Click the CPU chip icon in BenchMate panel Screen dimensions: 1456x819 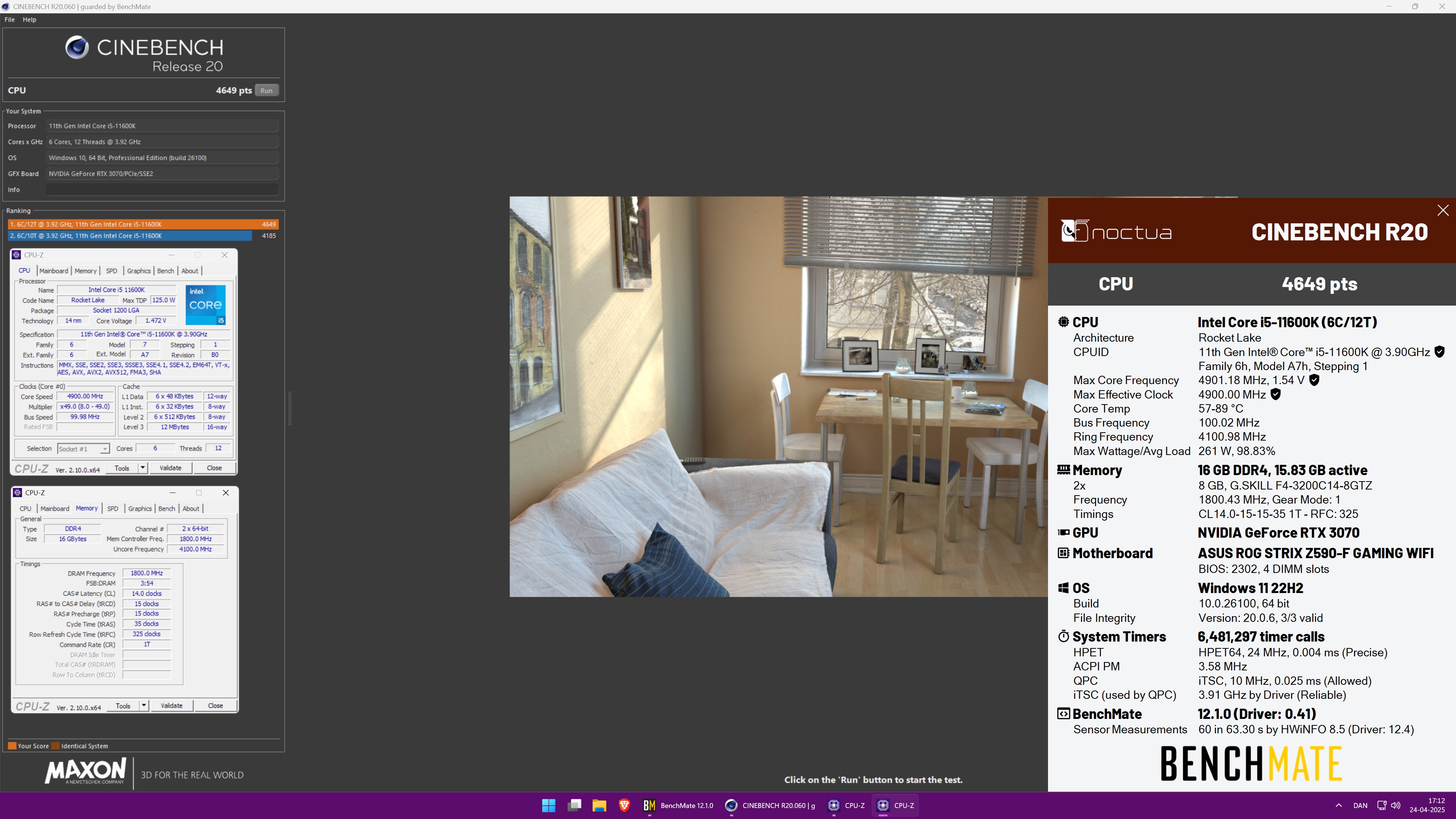1063,322
